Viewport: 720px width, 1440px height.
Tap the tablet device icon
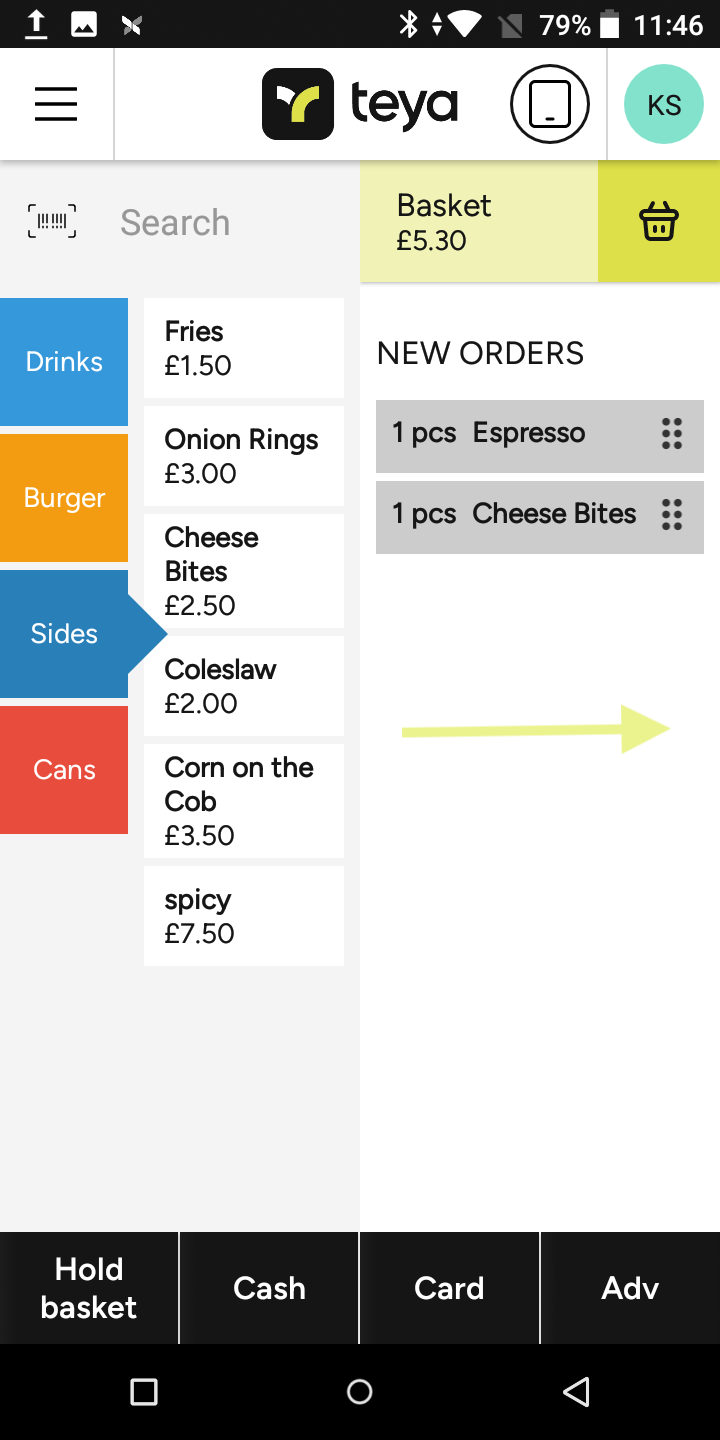(549, 104)
